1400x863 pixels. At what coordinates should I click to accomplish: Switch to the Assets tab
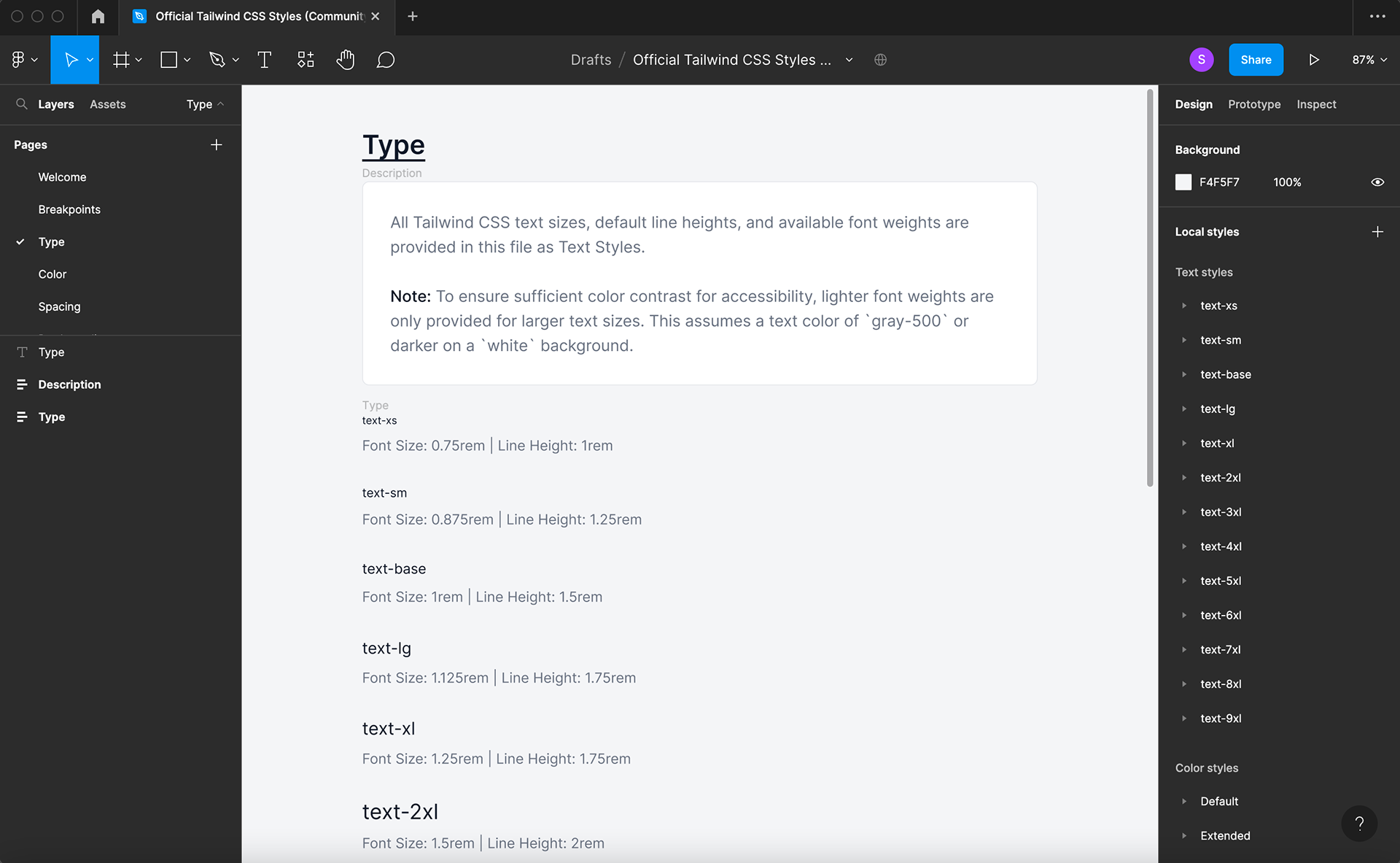pos(108,104)
